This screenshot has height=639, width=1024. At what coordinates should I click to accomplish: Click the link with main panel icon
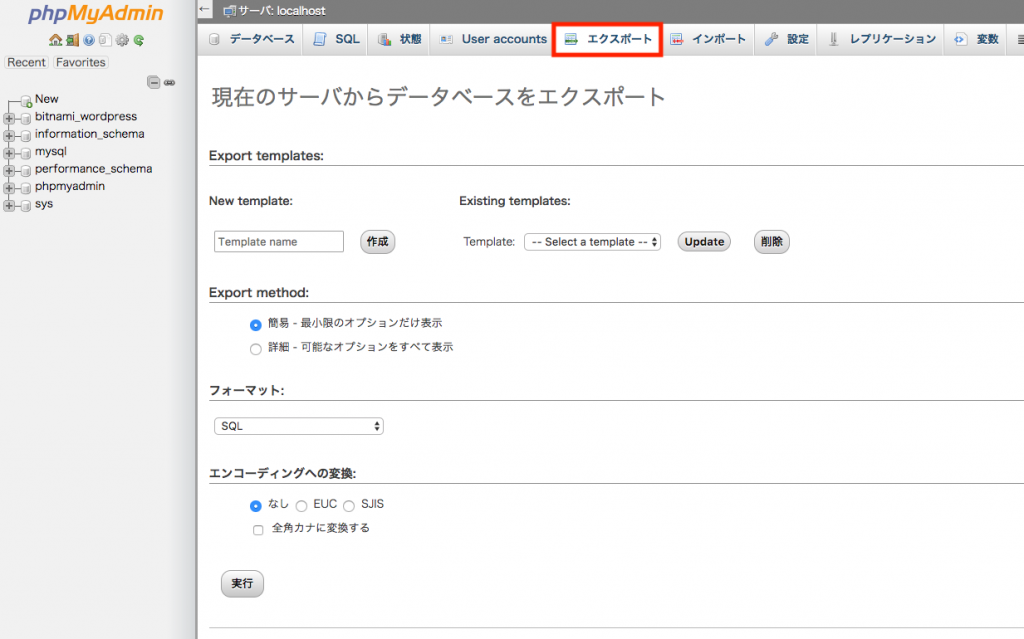coord(169,82)
